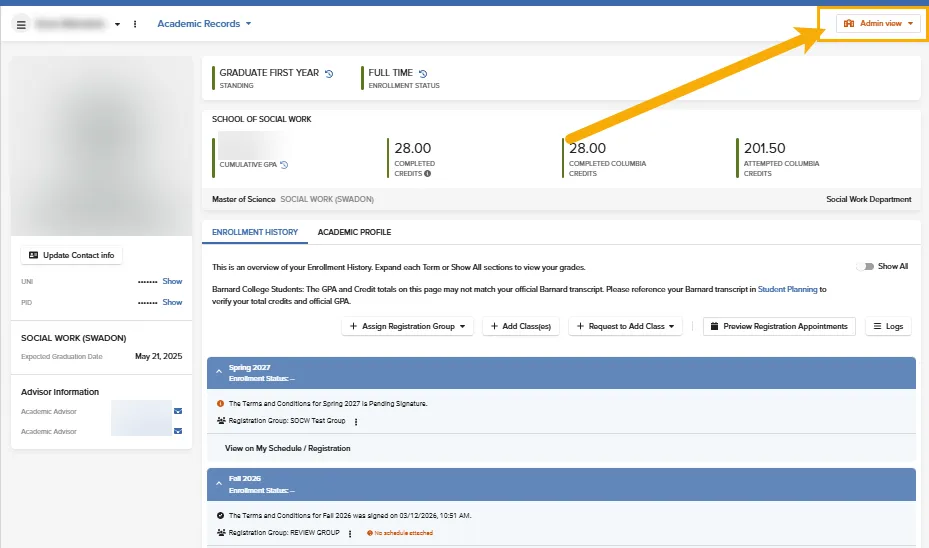The height and width of the screenshot is (548, 929).
Task: Click history icon beside Cumulative GPA
Action: (284, 165)
